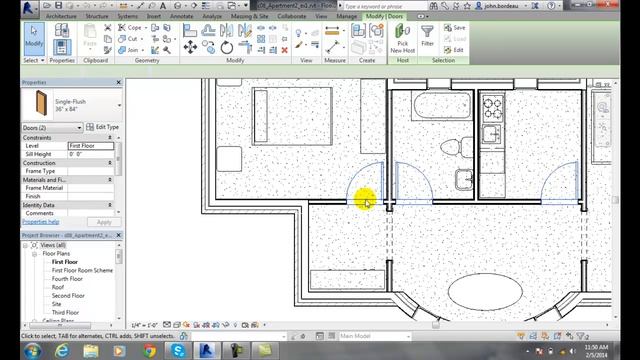This screenshot has width=640, height=360.
Task: Click the Match Type Properties icon
Action: point(108,50)
